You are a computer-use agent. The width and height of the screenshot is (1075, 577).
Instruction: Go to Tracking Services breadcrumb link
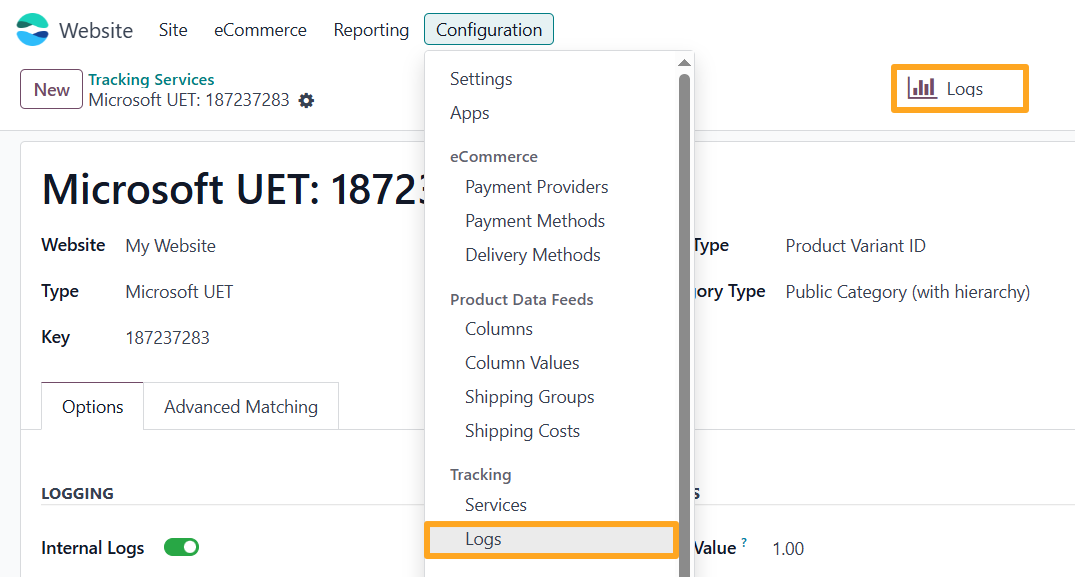151,79
